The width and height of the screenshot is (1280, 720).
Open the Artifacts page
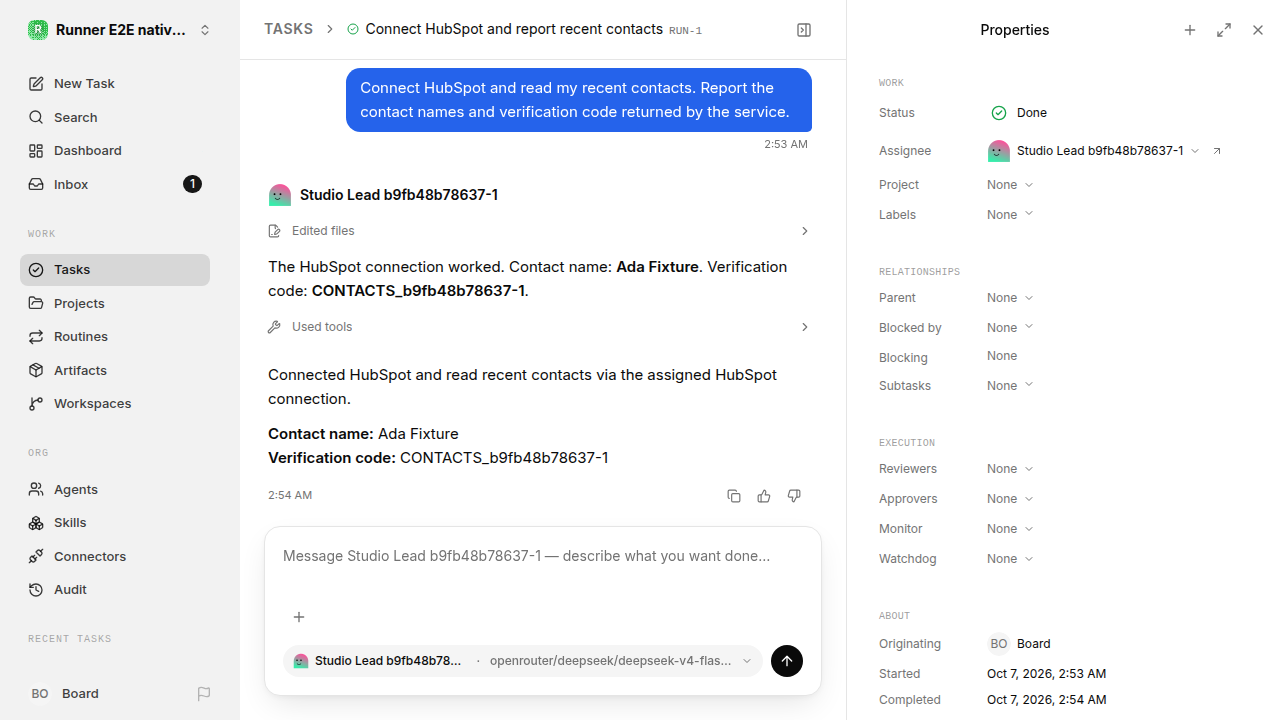pyautogui.click(x=115, y=370)
